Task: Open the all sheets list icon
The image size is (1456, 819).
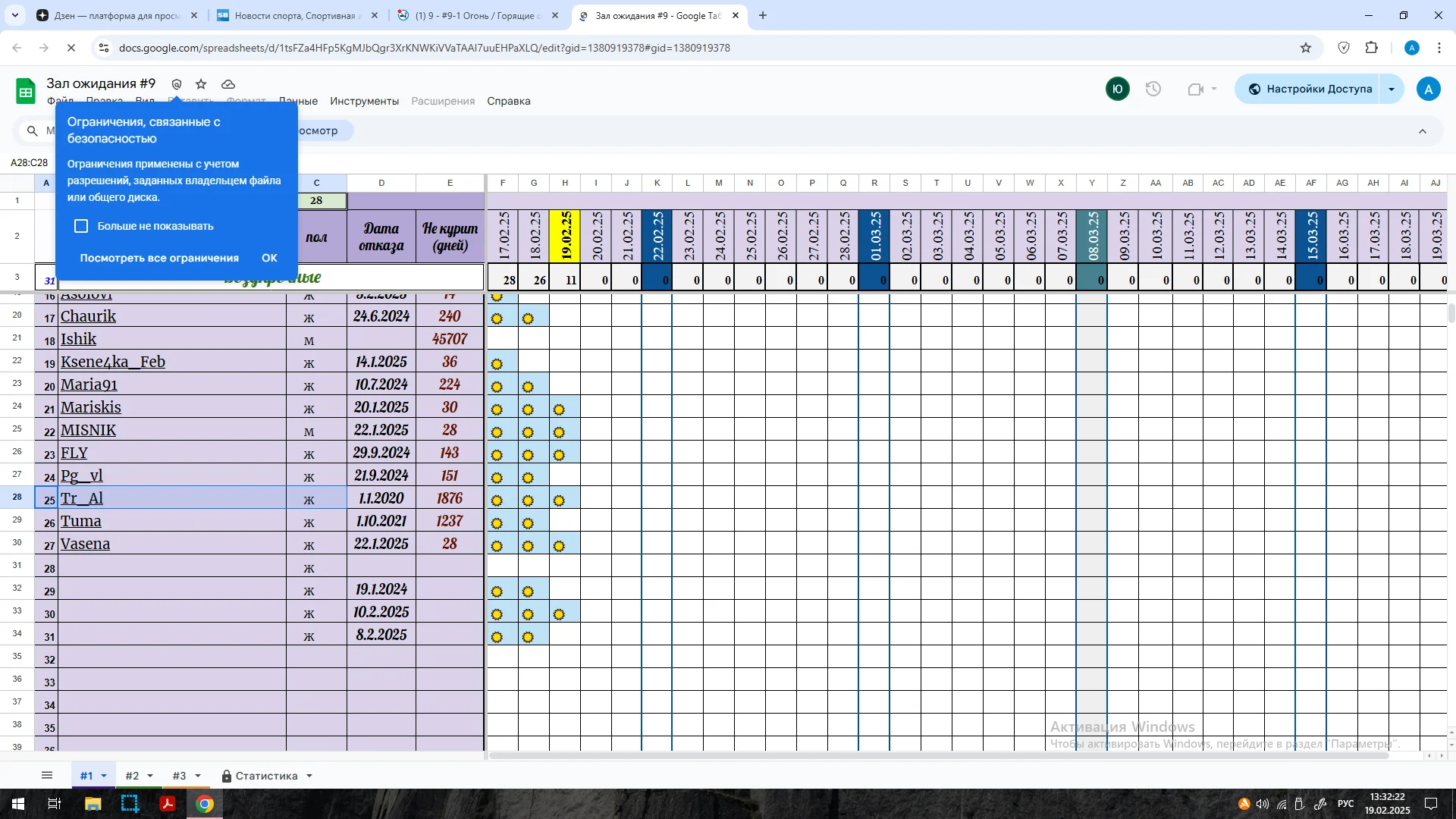Action: (x=47, y=775)
